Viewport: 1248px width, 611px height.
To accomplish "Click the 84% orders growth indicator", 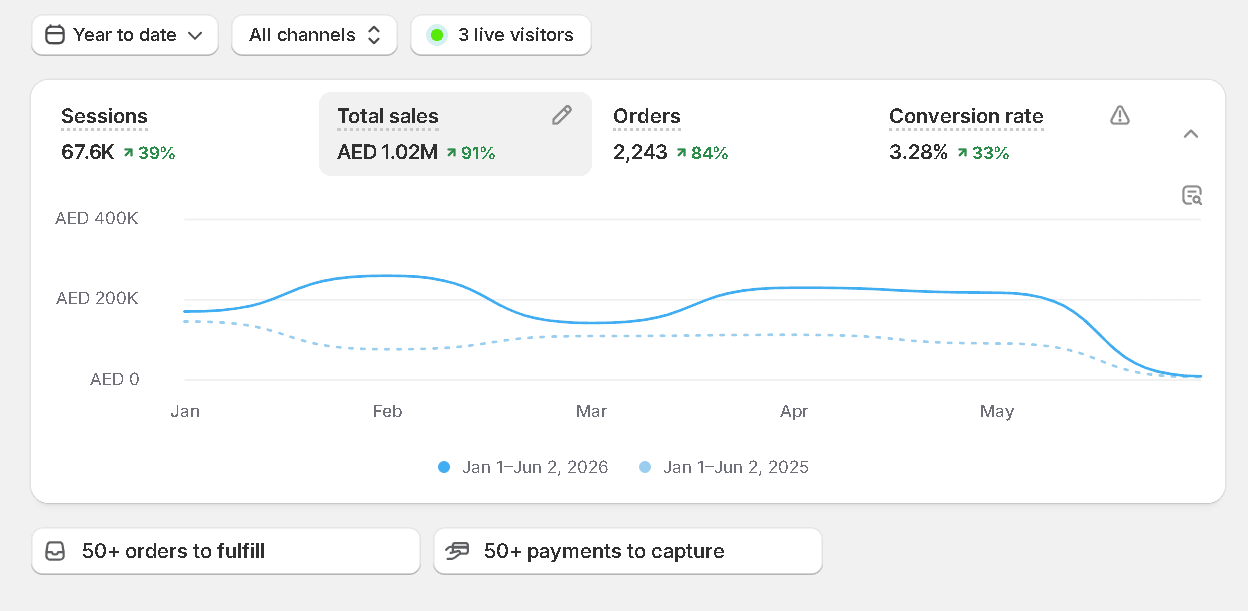I will pyautogui.click(x=702, y=153).
